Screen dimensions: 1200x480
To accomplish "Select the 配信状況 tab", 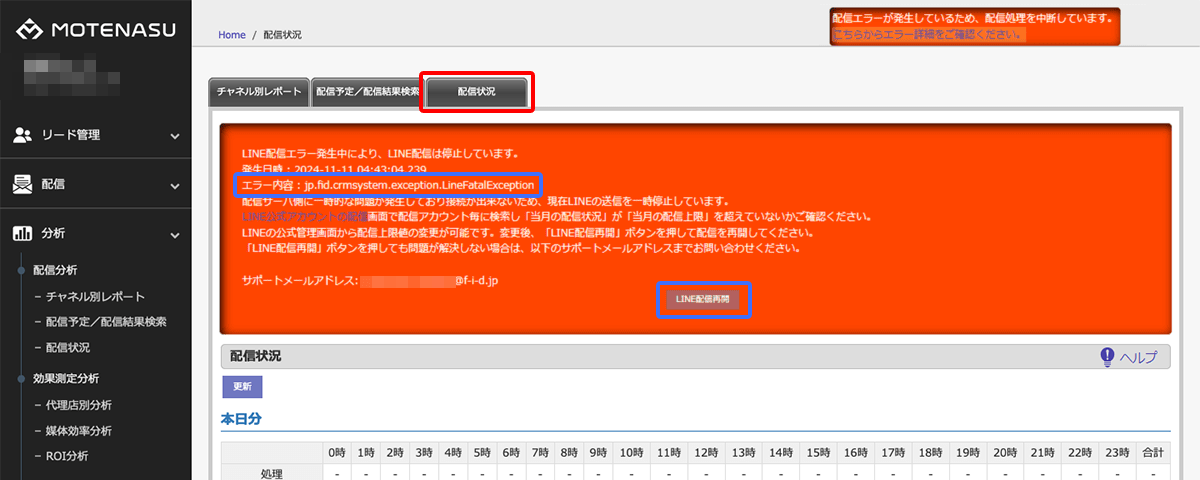I will pyautogui.click(x=476, y=92).
